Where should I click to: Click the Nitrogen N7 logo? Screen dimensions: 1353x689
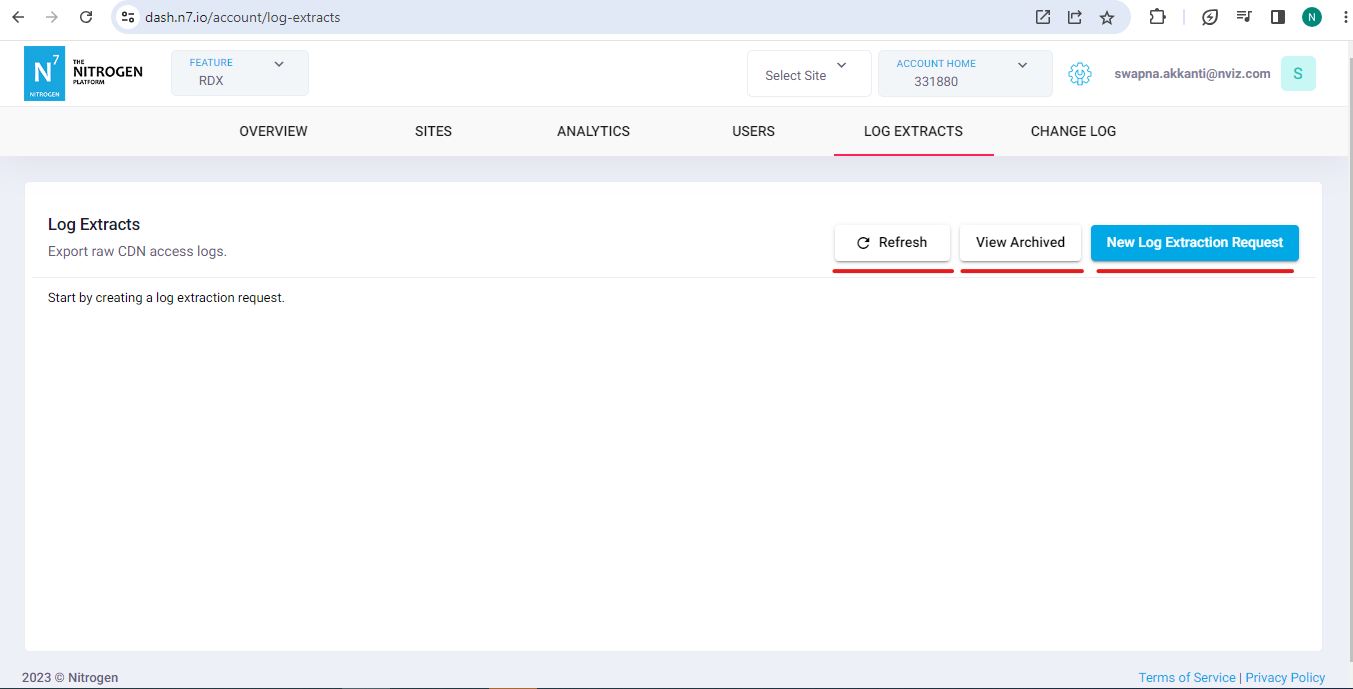(x=45, y=73)
